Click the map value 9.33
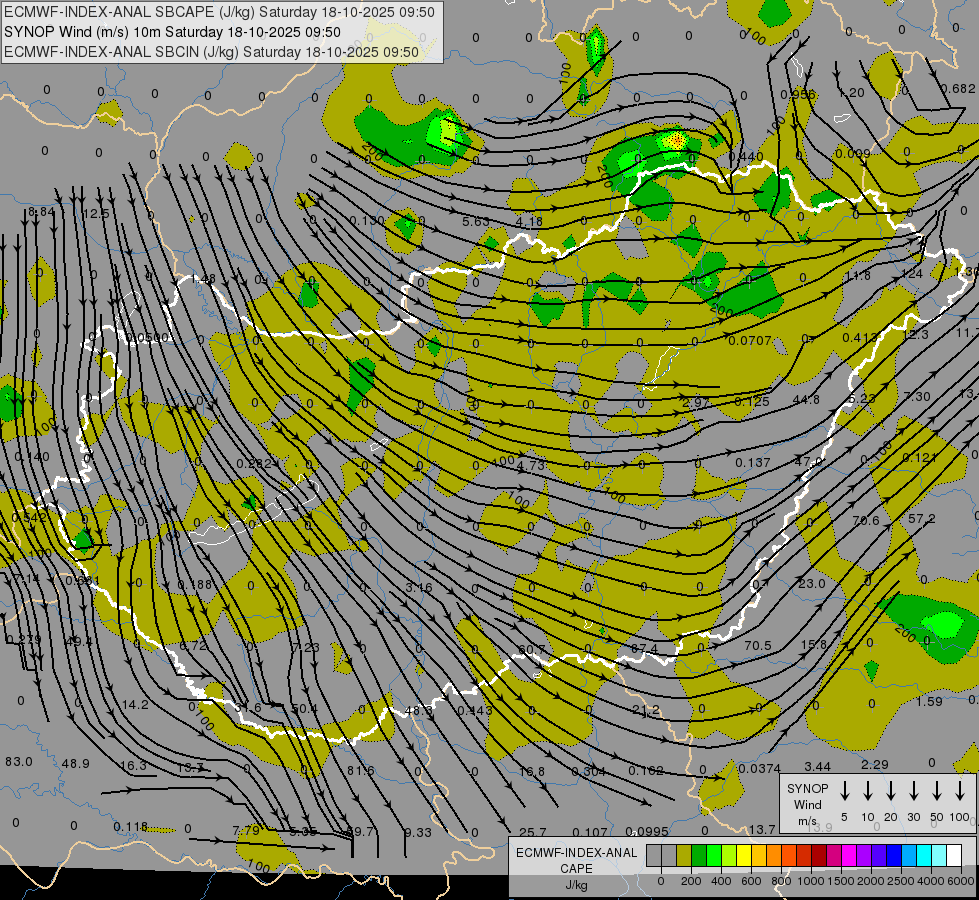Viewport: 979px width, 900px height. [x=418, y=832]
